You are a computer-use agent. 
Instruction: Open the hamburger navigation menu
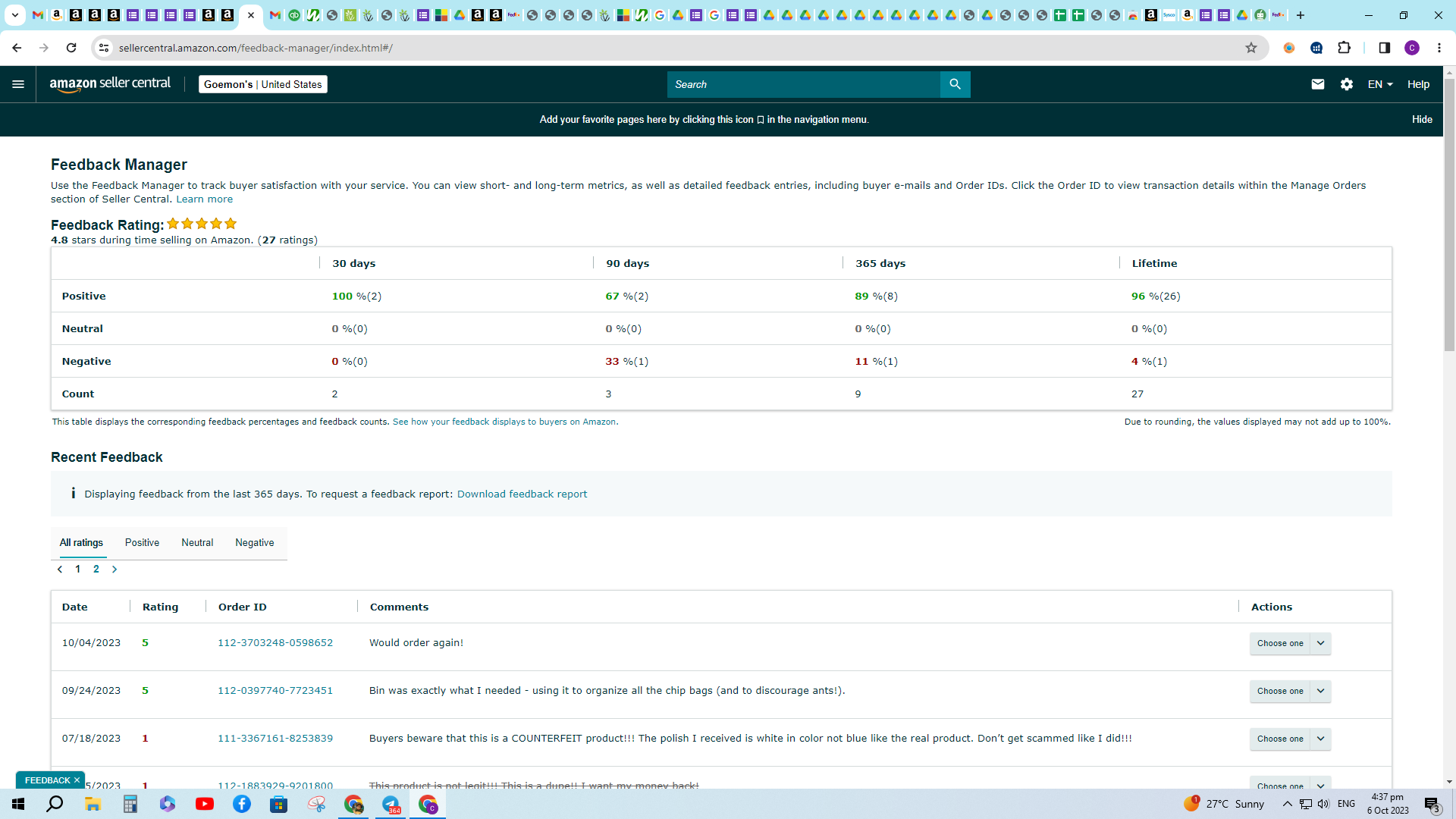click(18, 84)
